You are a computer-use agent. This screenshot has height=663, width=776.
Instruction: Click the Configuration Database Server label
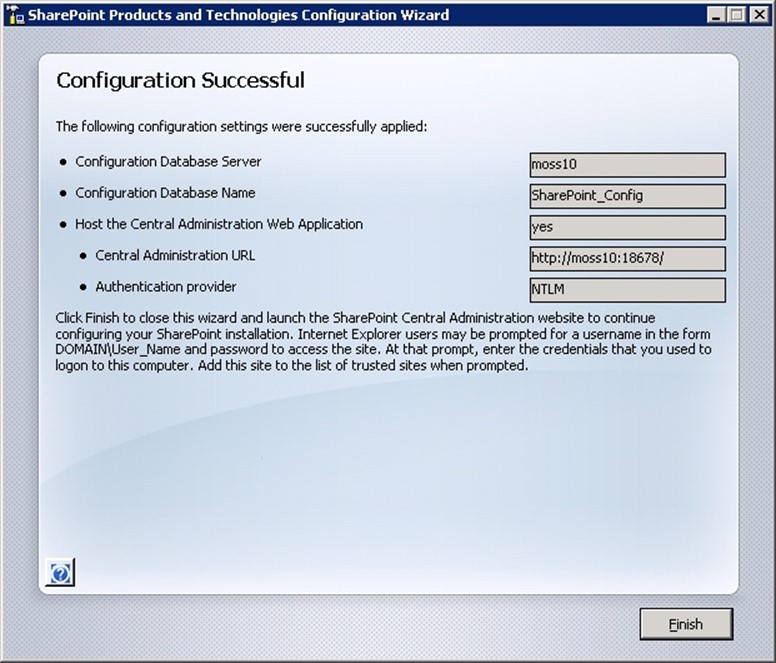coord(168,161)
